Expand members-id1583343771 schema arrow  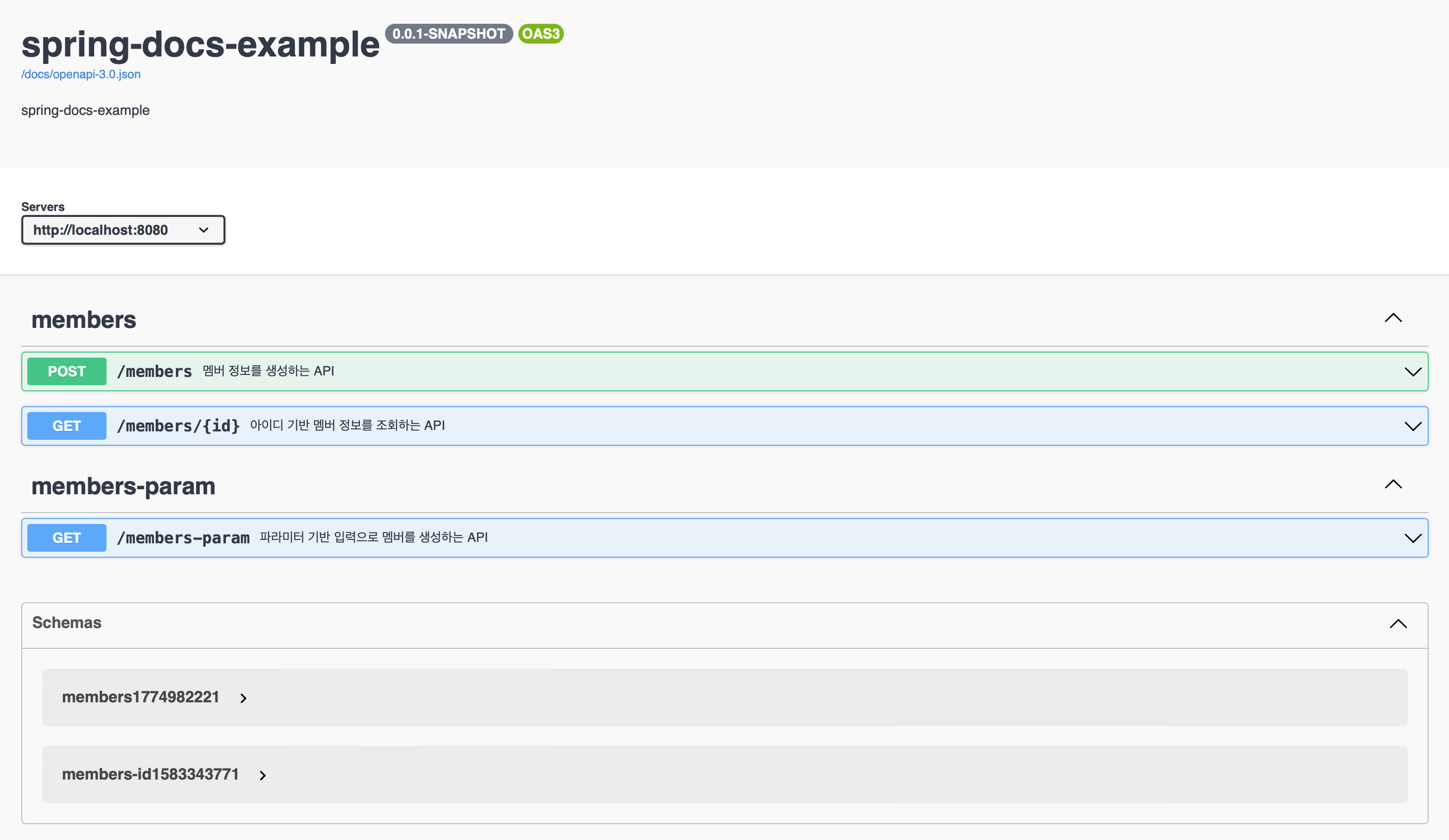click(x=263, y=776)
